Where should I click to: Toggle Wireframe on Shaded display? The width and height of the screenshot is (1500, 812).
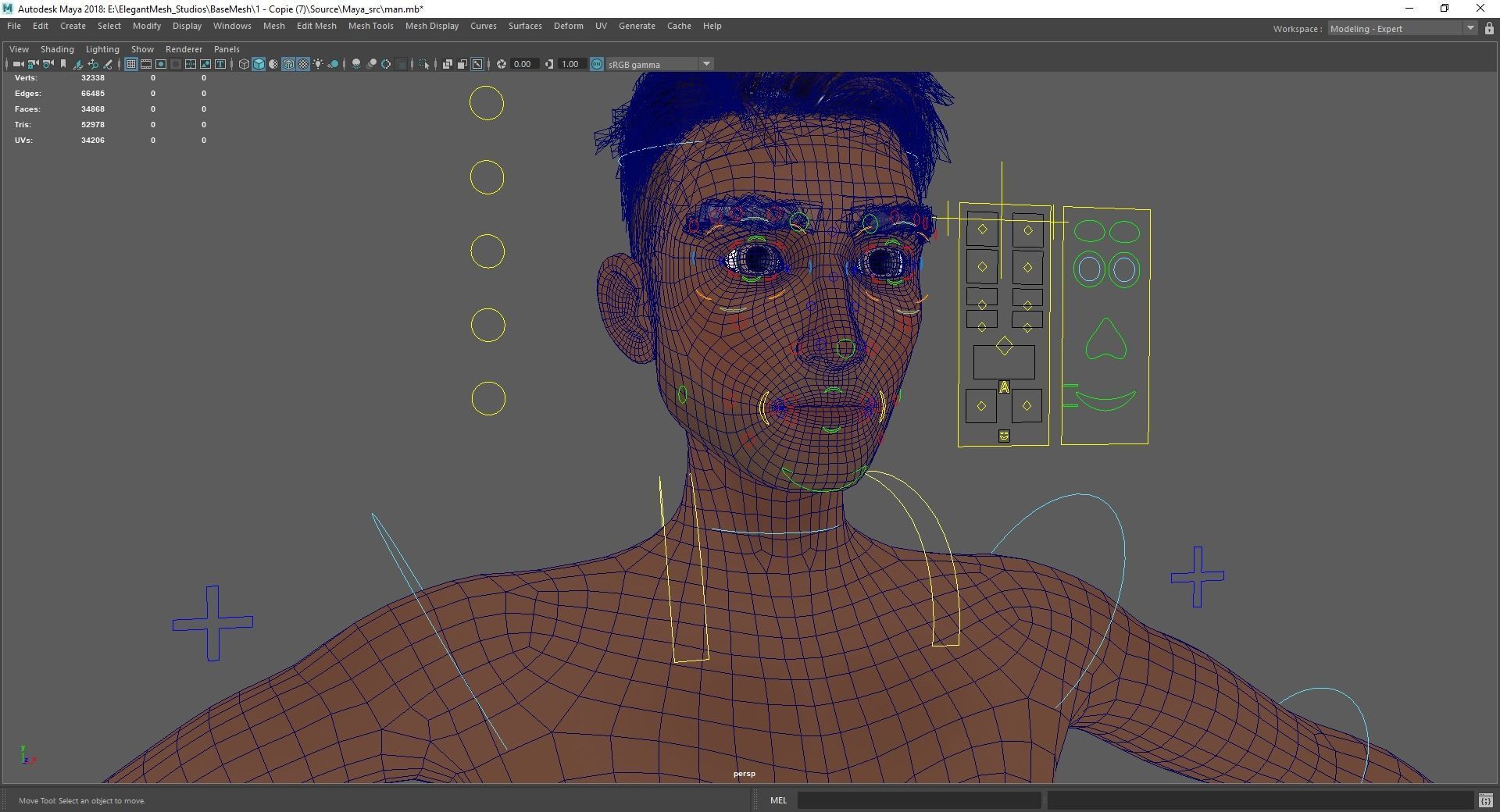pos(288,64)
